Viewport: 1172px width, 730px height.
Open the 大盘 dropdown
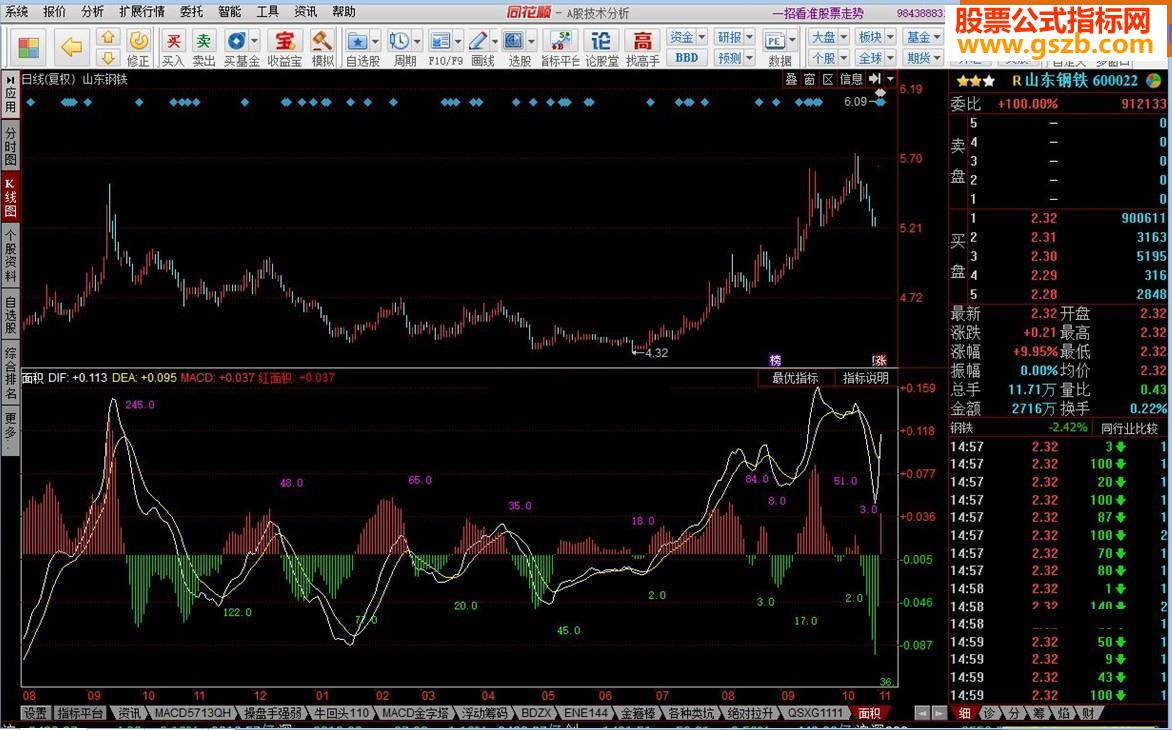pos(829,37)
